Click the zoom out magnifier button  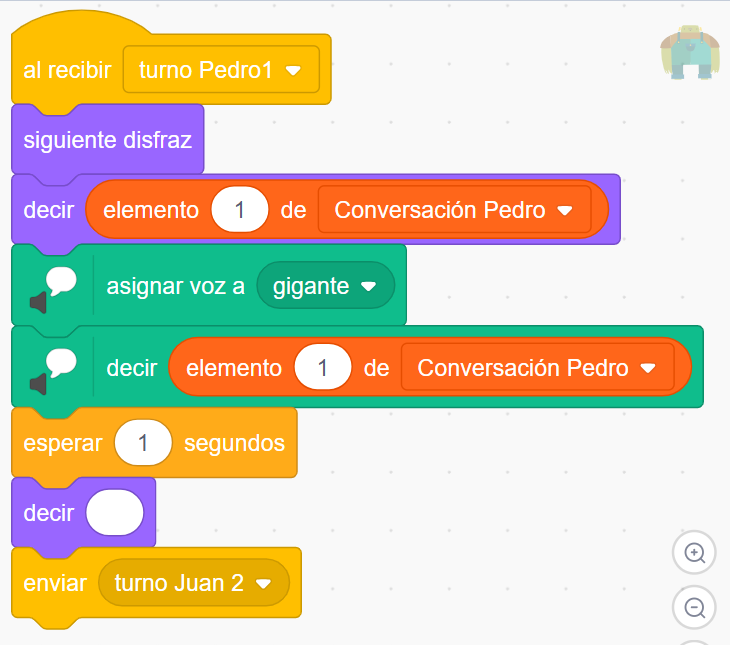coord(694,607)
